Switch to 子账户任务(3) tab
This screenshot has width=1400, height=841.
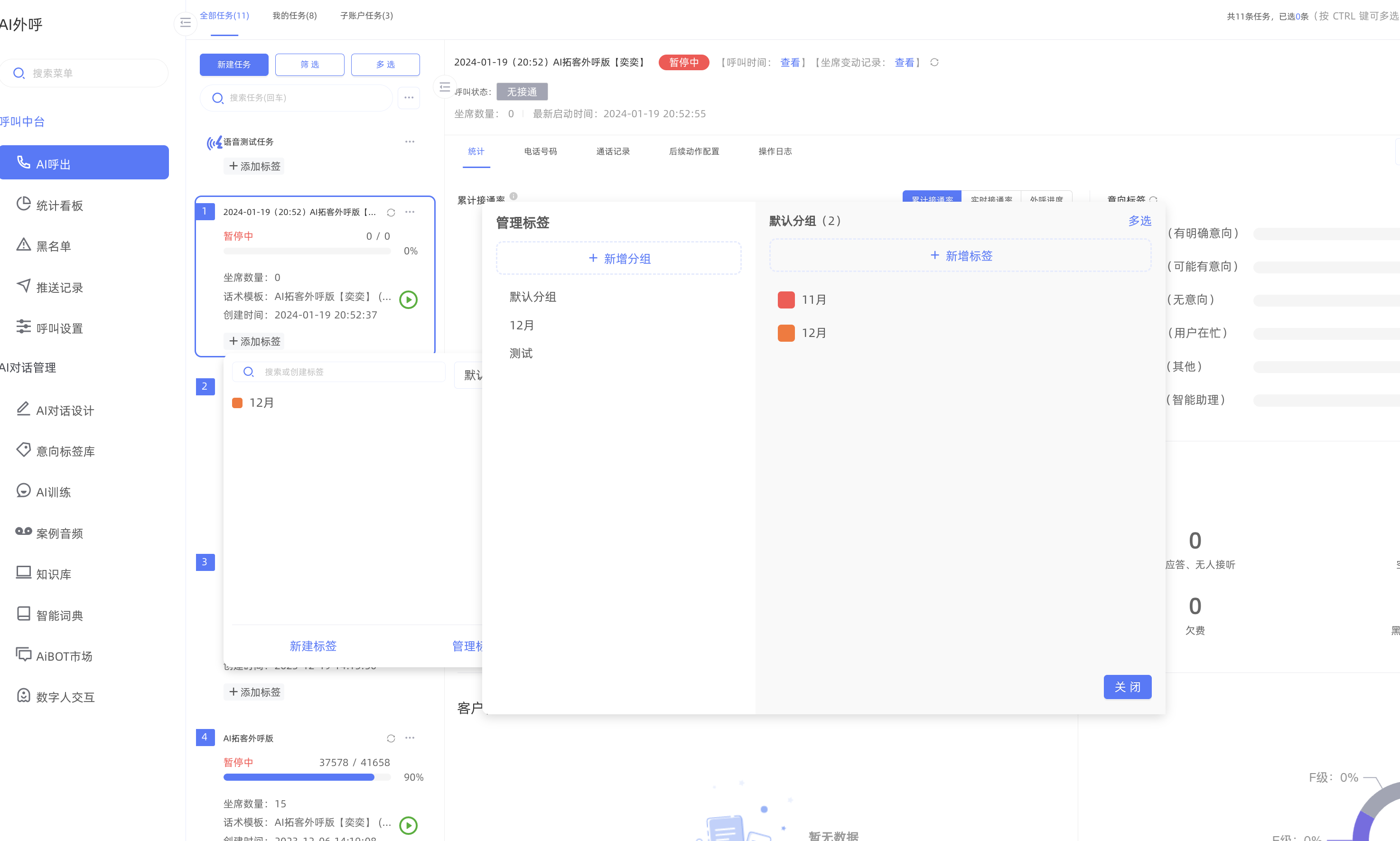[366, 16]
